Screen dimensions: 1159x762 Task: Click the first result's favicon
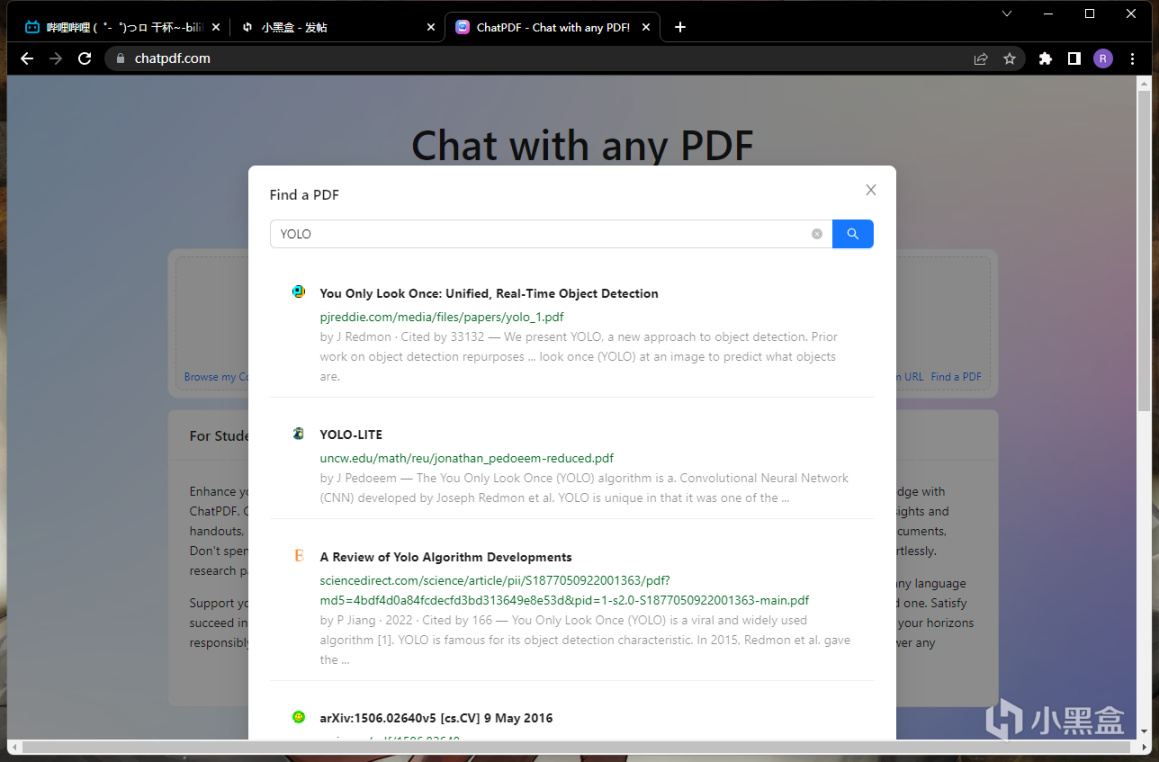tap(299, 291)
